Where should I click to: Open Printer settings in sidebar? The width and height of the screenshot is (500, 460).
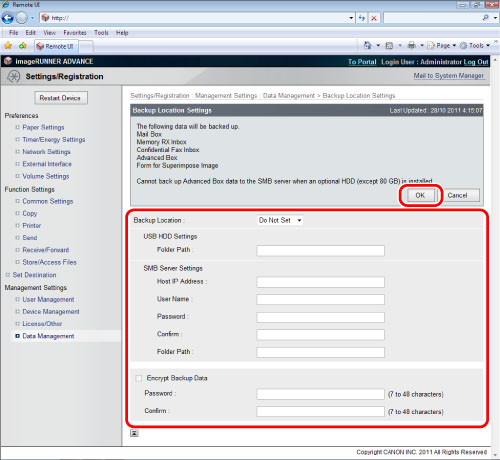[32, 226]
